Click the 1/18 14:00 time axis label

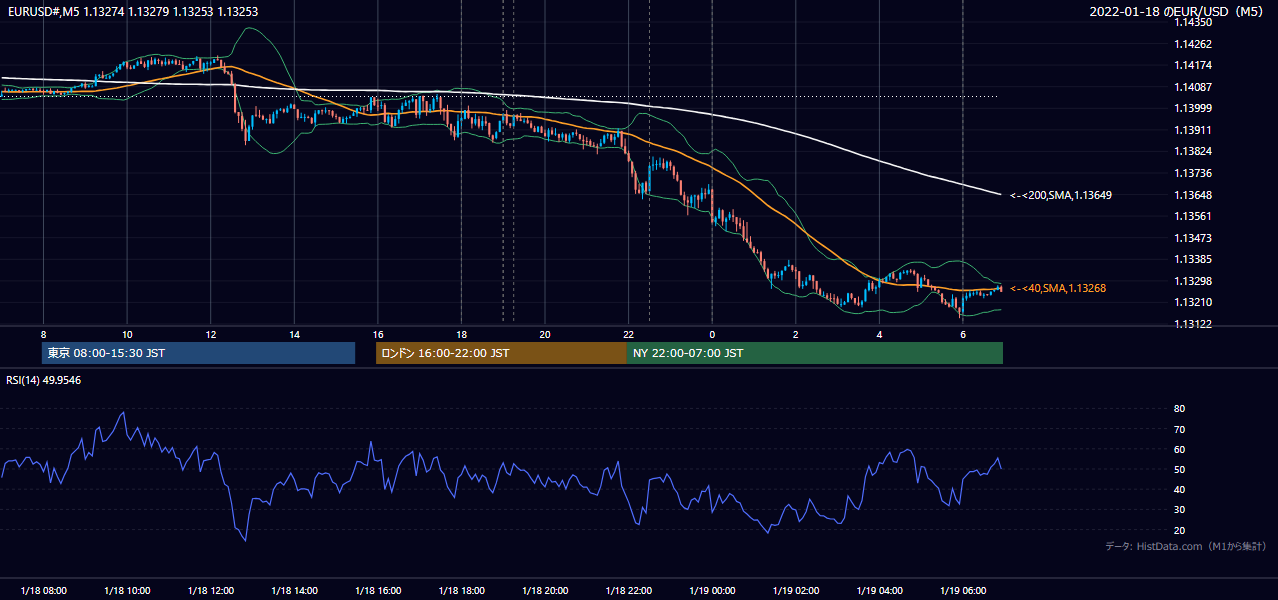coord(294,591)
